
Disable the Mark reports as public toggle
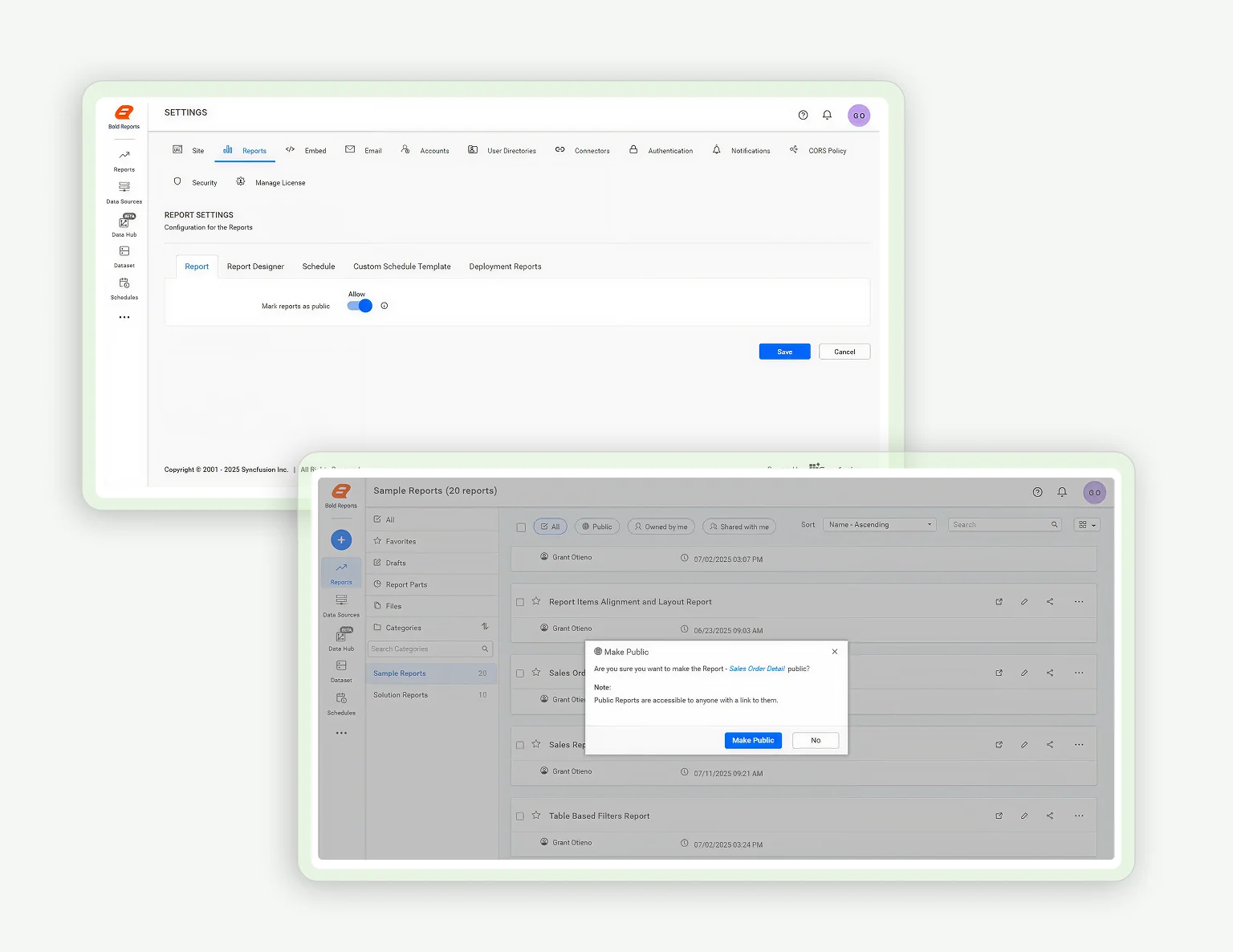click(359, 306)
